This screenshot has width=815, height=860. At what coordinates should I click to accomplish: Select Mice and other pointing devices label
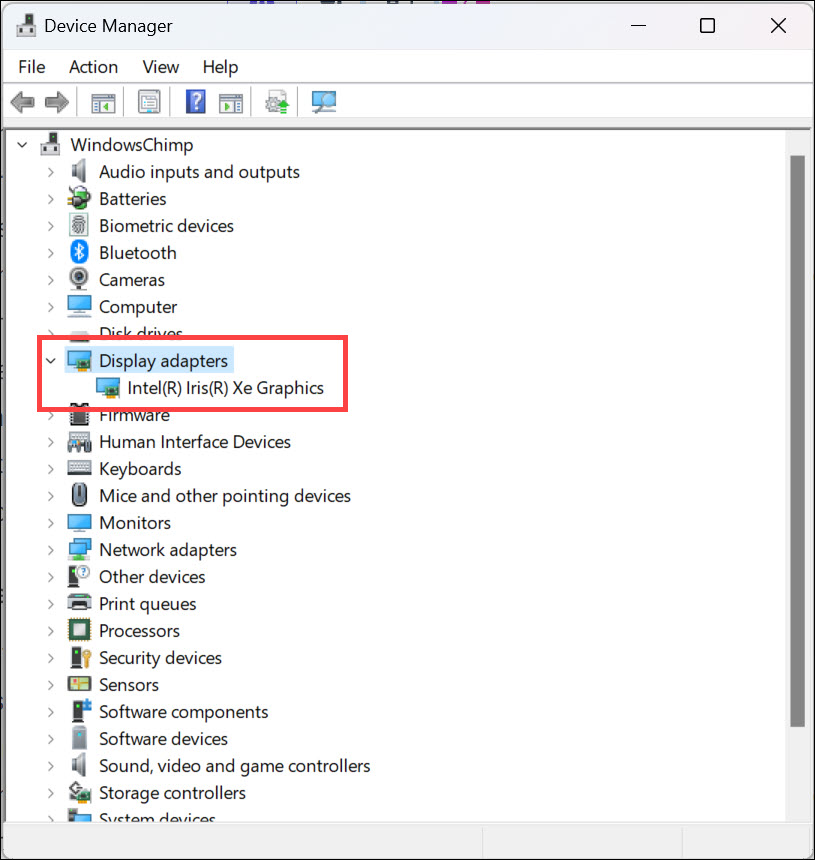225,496
